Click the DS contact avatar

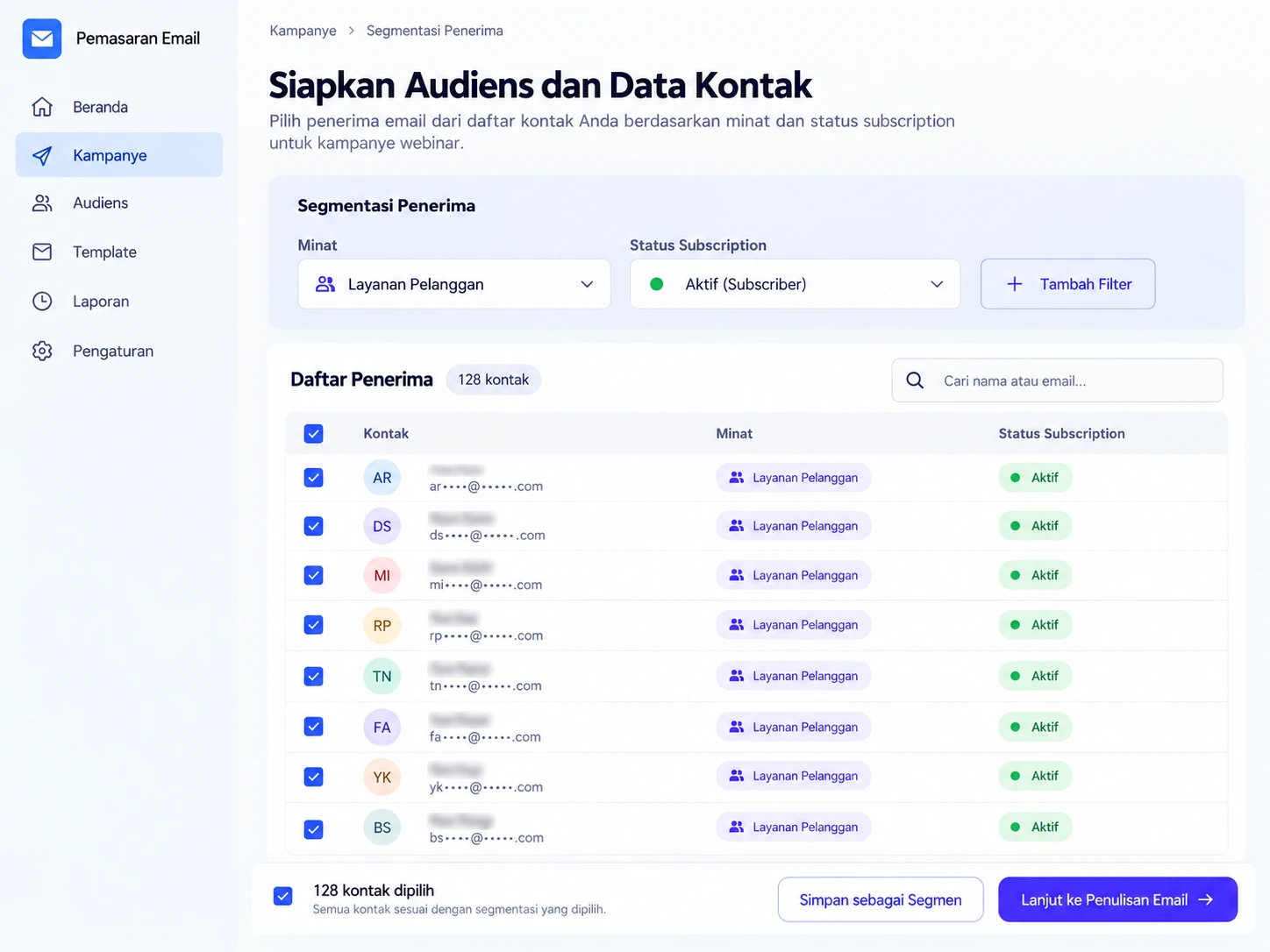(x=382, y=527)
